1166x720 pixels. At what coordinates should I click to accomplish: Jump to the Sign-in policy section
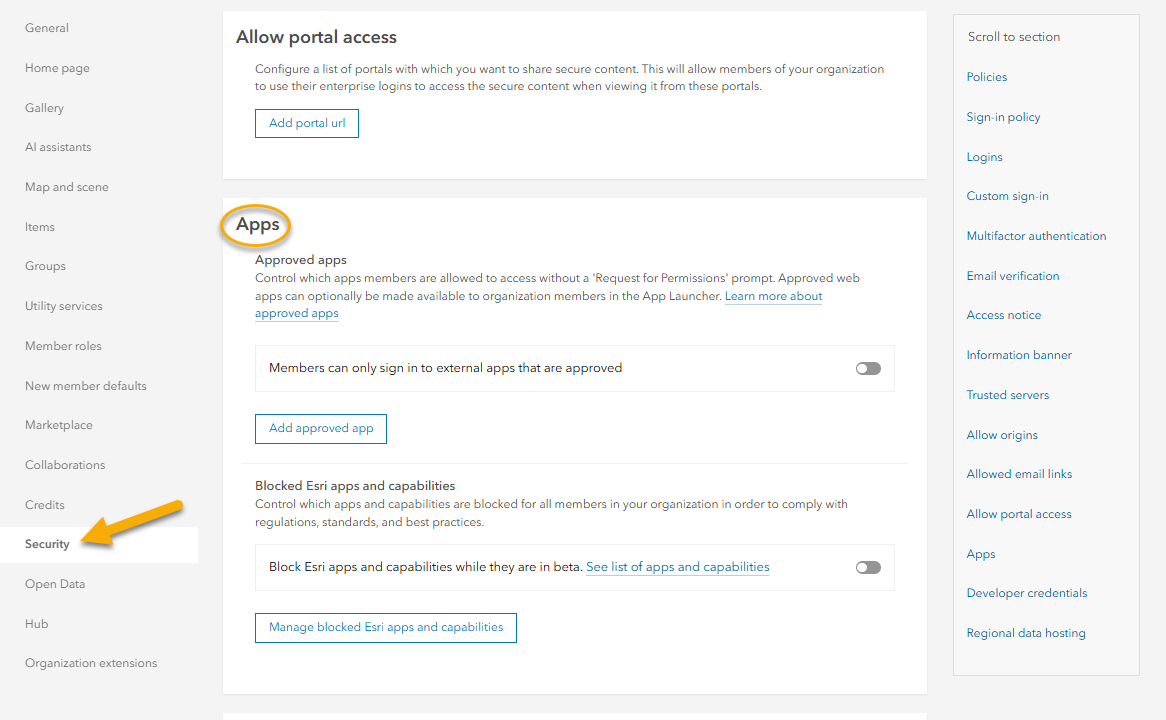point(1003,117)
